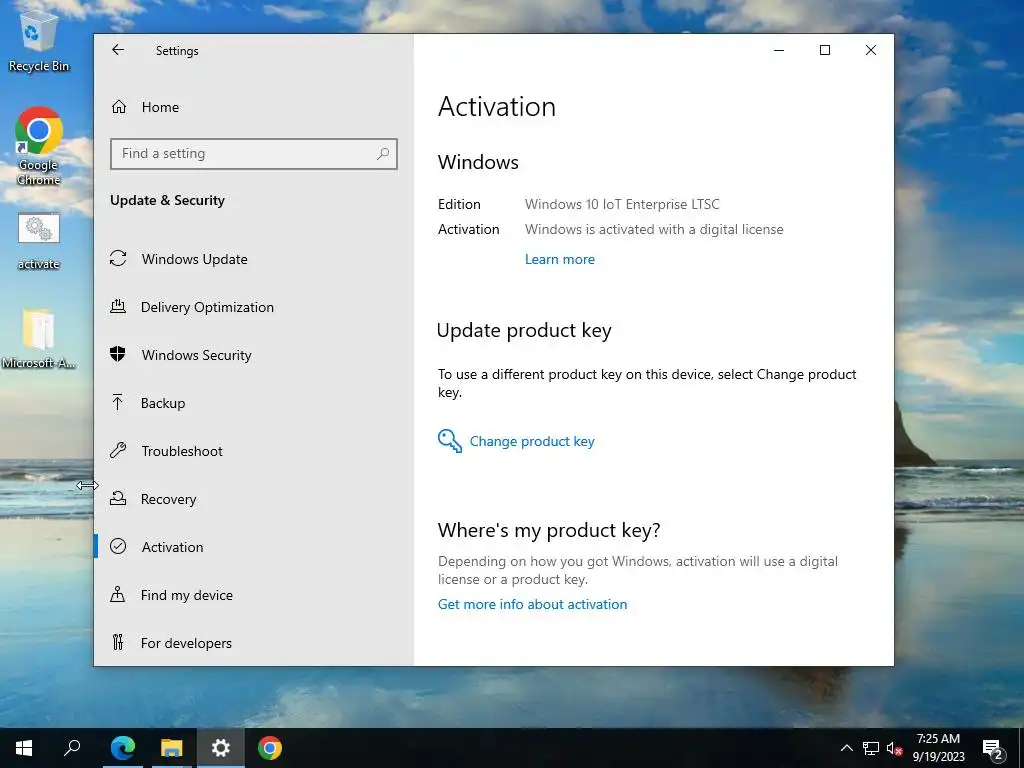This screenshot has width=1024, height=768.
Task: Select the Microsoft-A... folder on the desktop
Action: pos(39,339)
